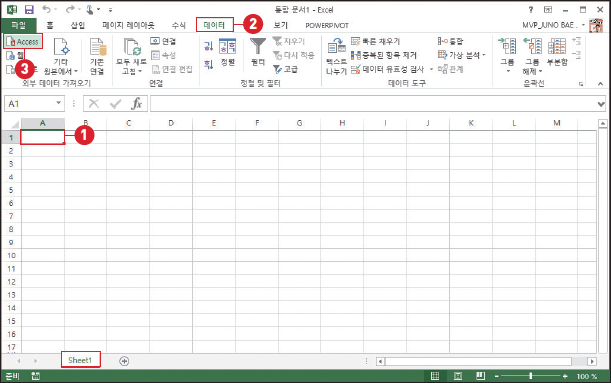Import data from Access

point(23,42)
